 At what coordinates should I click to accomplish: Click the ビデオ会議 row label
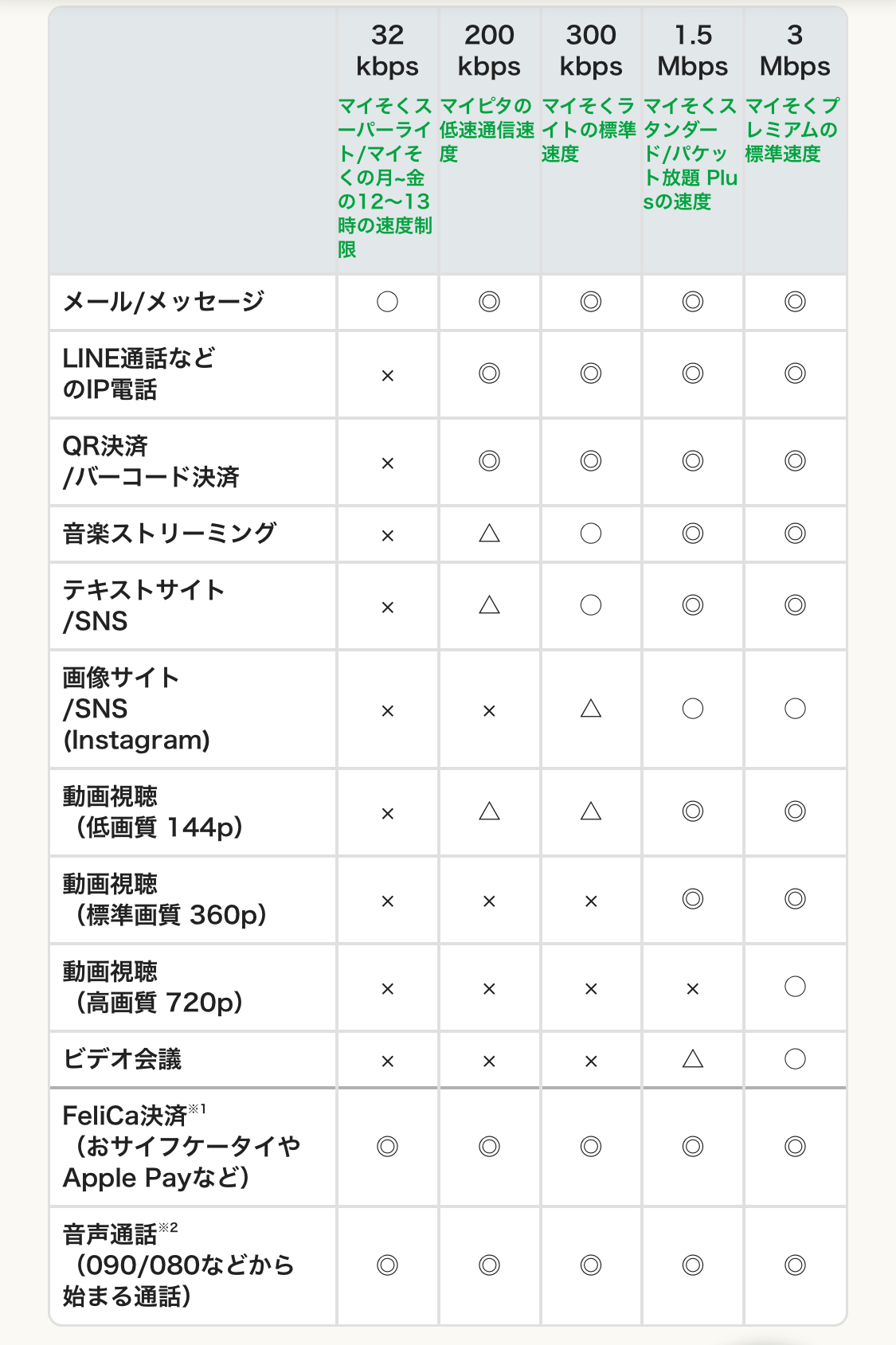coord(123,1059)
